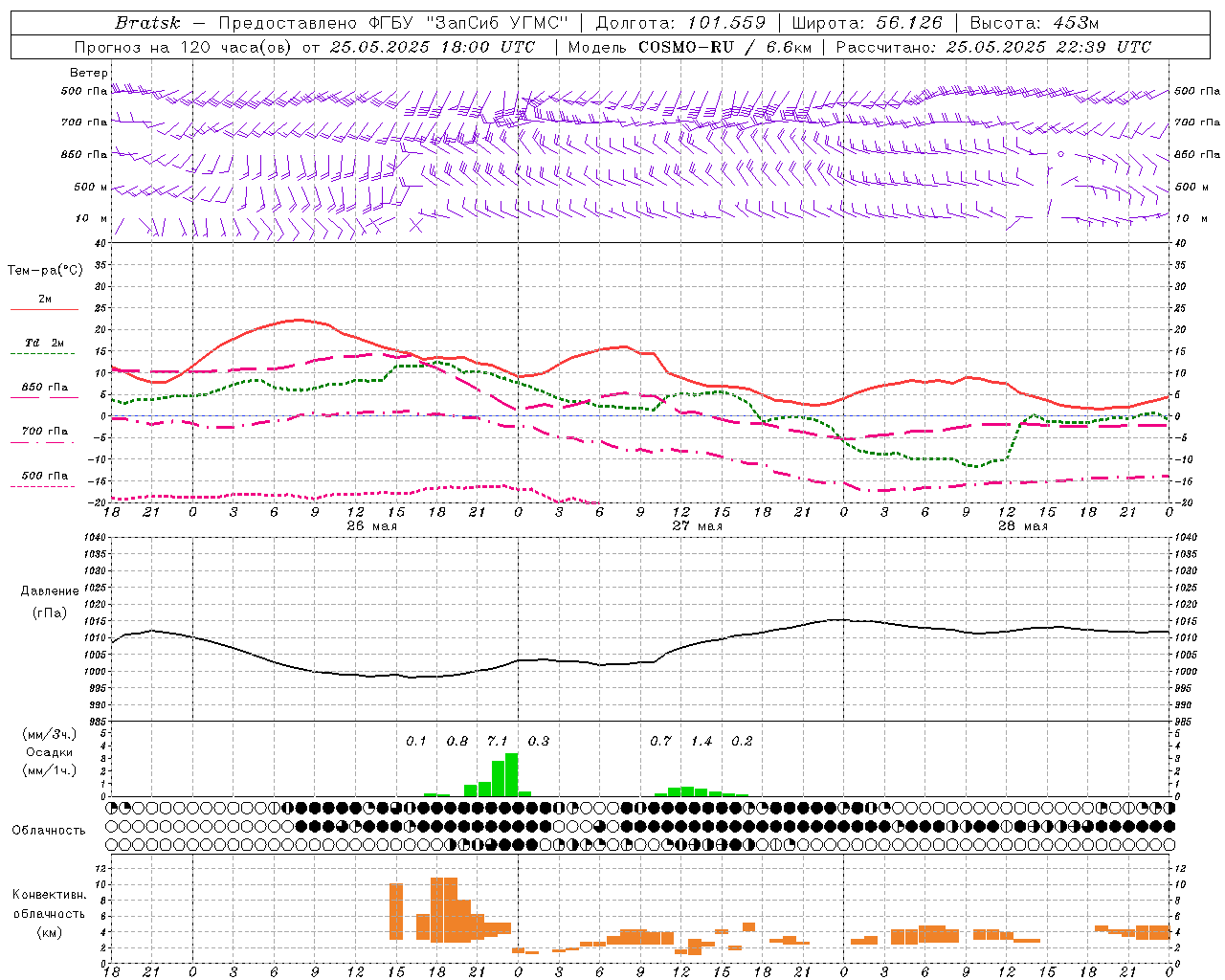Click the "Конвективн." convective cloud label

tap(49, 895)
